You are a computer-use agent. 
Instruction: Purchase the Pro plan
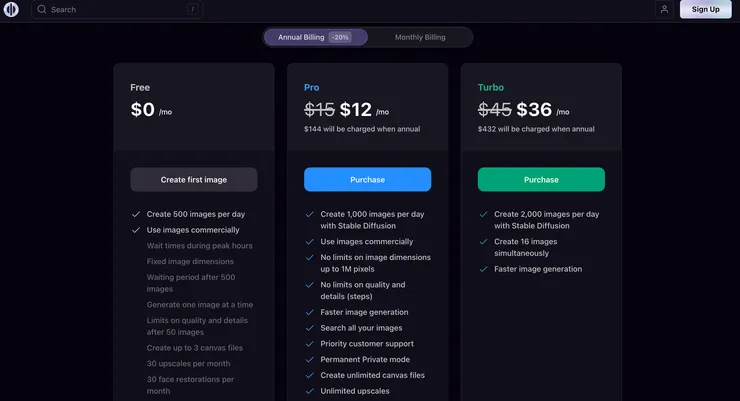click(x=367, y=180)
